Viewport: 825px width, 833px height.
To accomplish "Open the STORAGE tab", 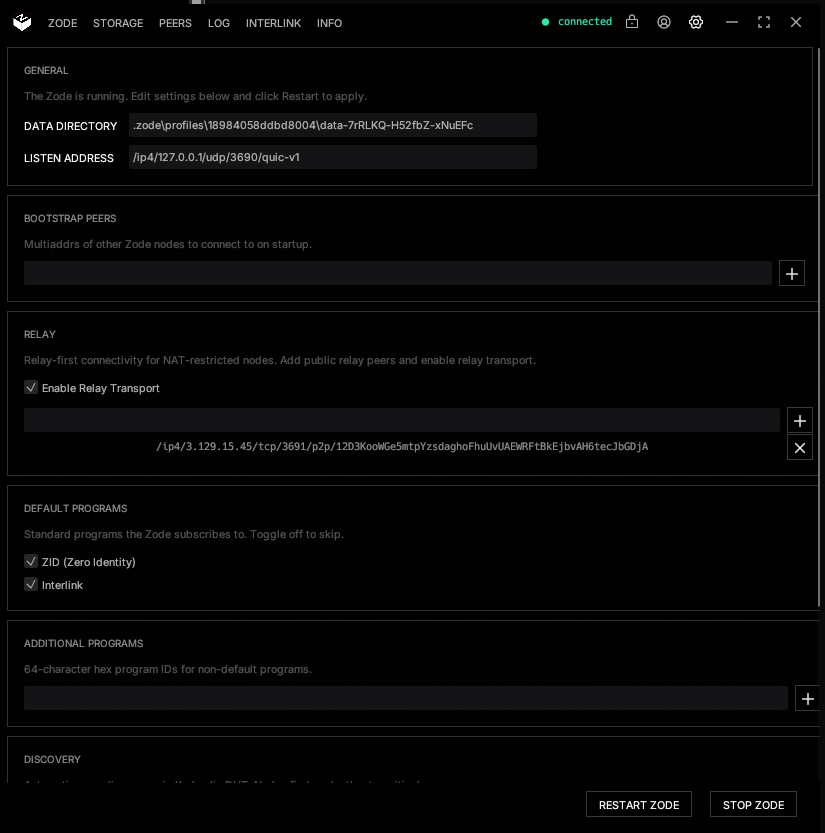I will (x=118, y=23).
